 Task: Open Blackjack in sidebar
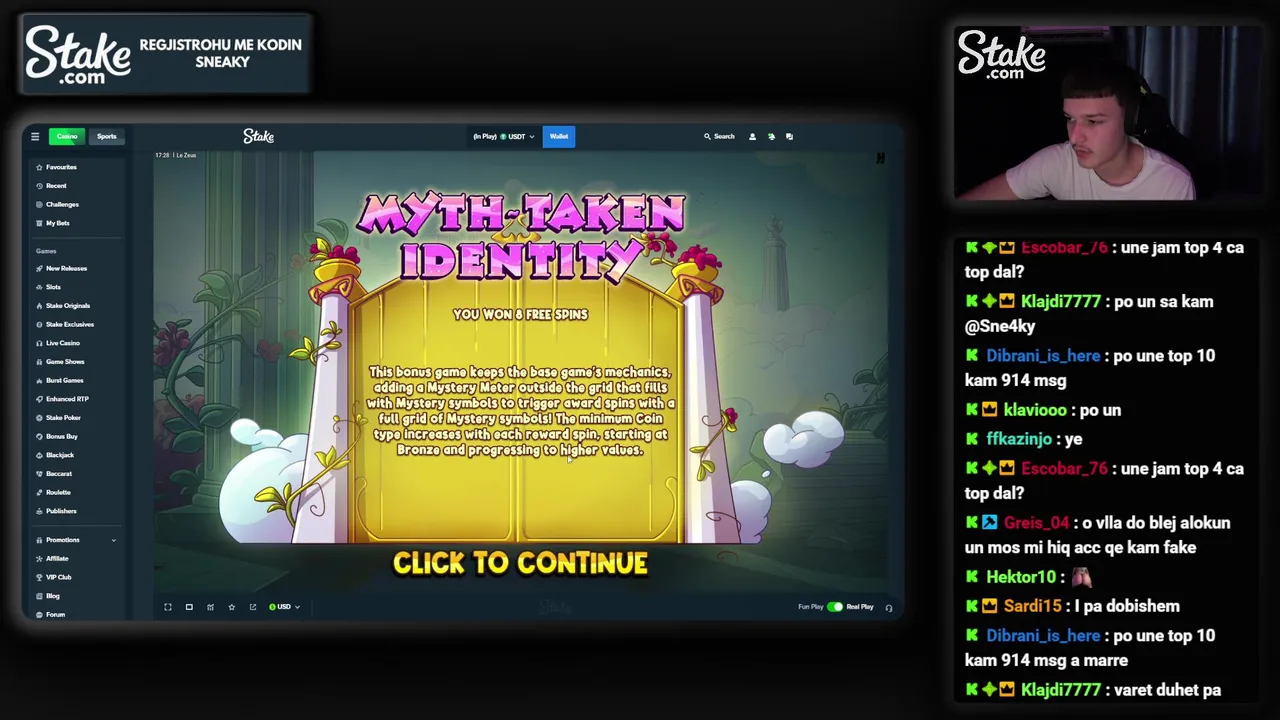pyautogui.click(x=55, y=455)
